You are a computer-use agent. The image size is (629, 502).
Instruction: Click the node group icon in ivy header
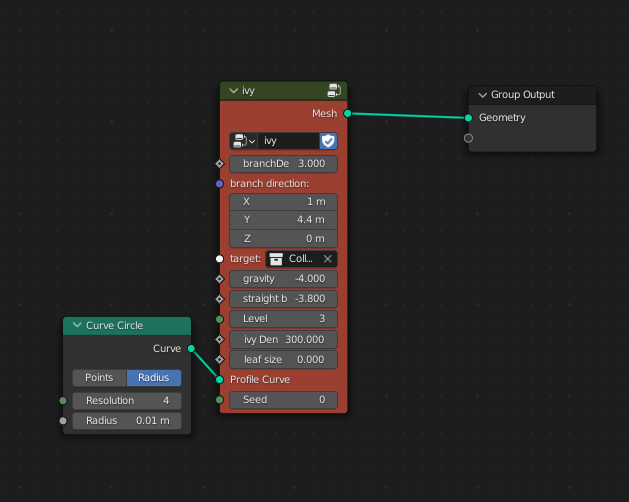334,90
